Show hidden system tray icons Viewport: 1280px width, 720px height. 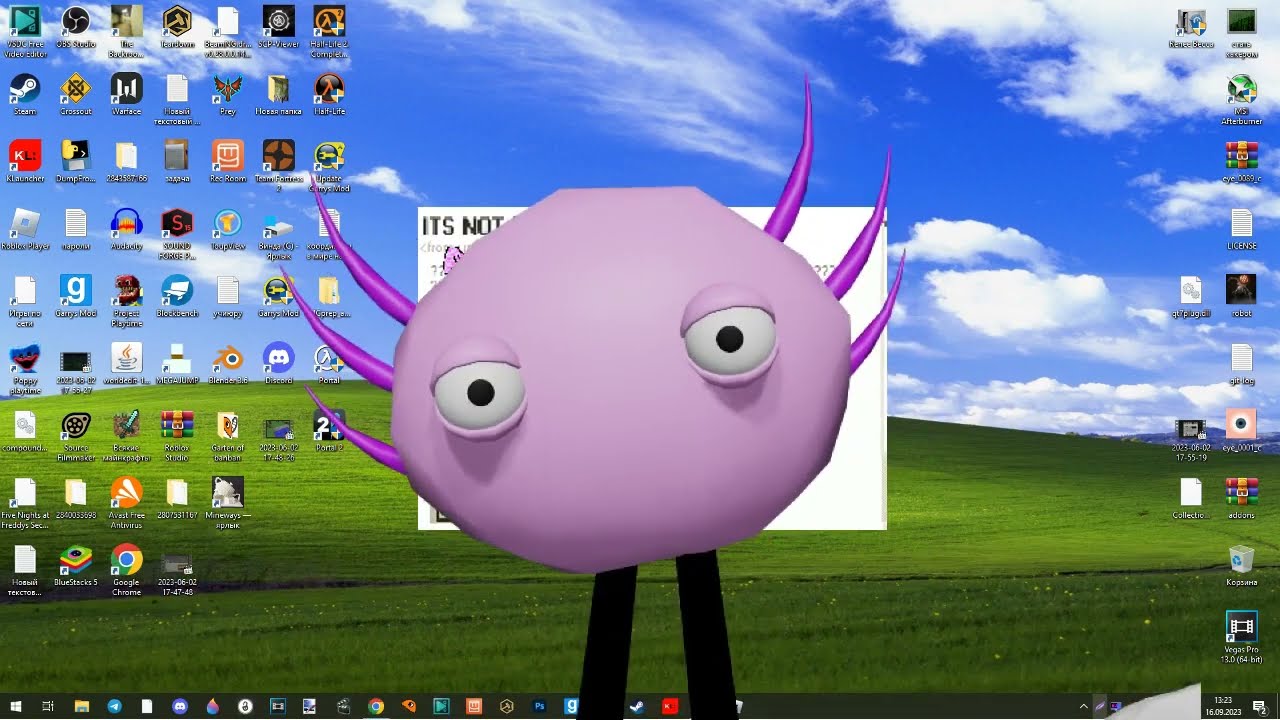coord(1083,706)
